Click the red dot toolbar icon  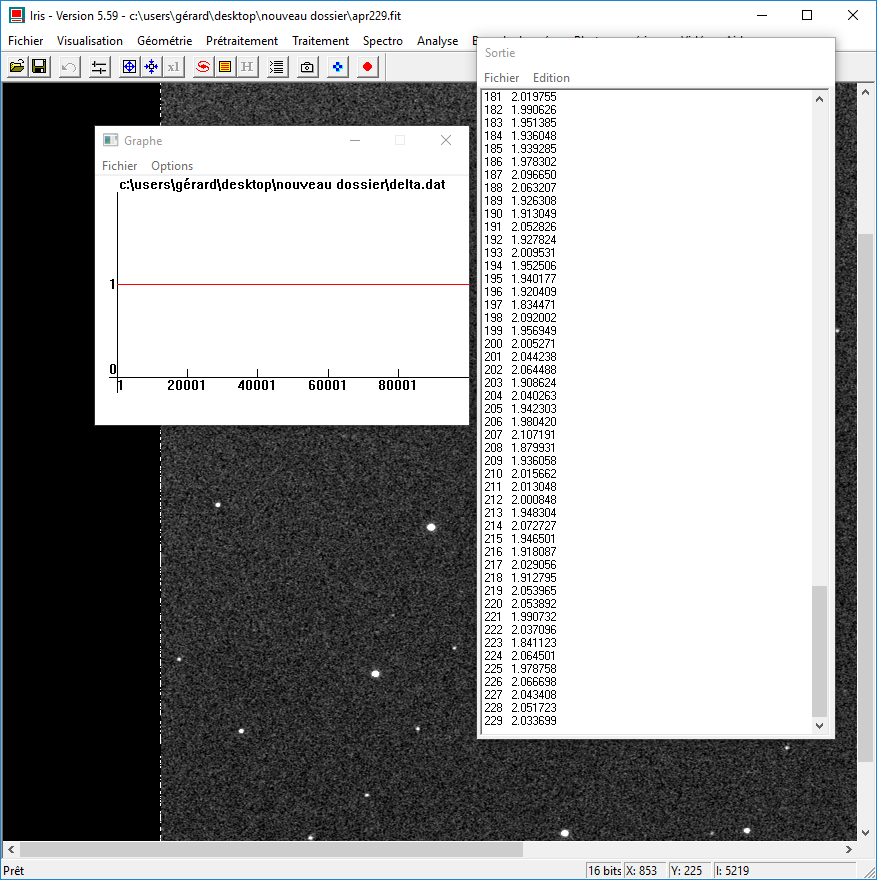pos(368,67)
